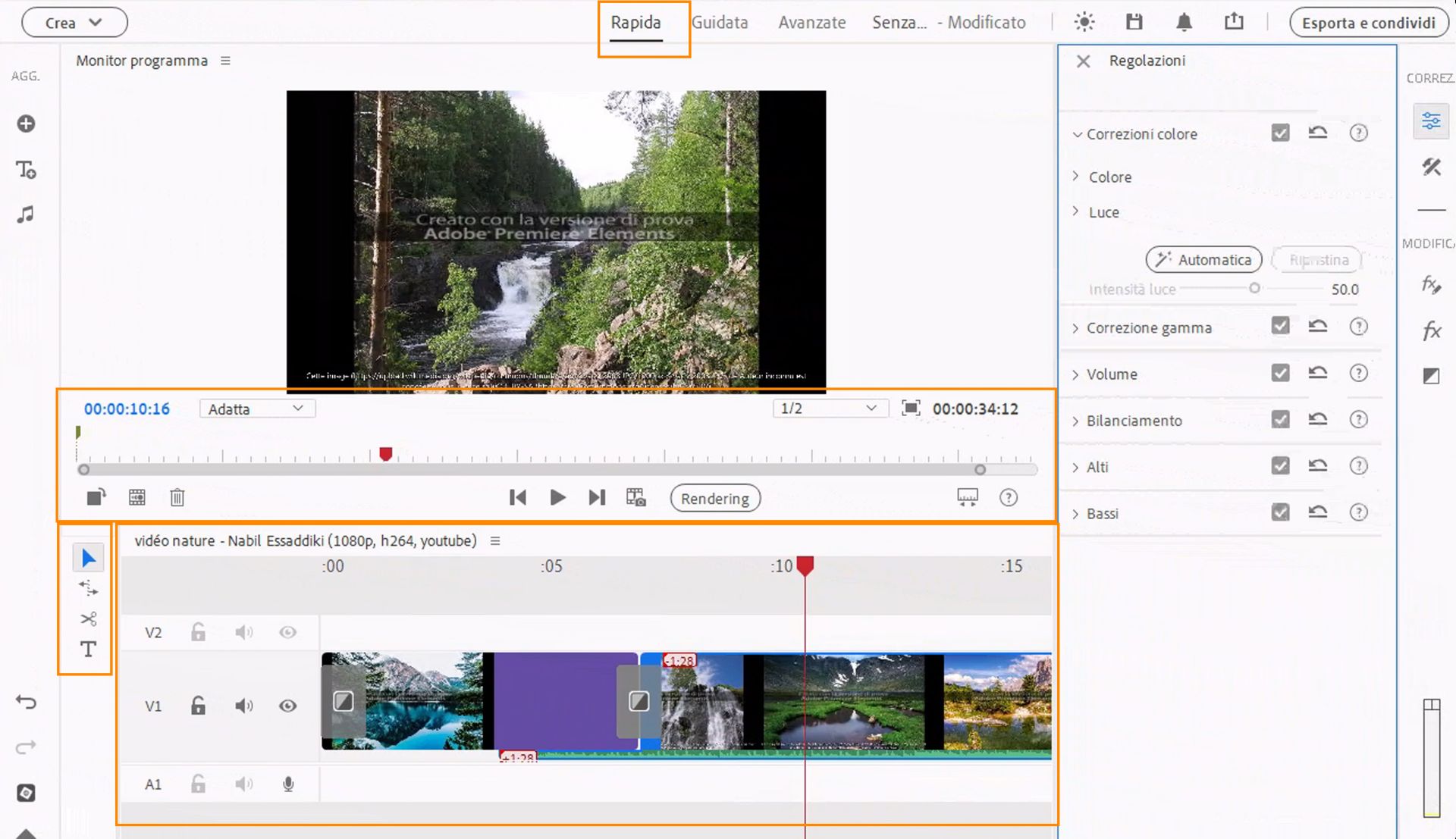Screen dimensions: 1456x839
Task: Open the applied effects fx pencil icon
Action: click(x=1431, y=285)
